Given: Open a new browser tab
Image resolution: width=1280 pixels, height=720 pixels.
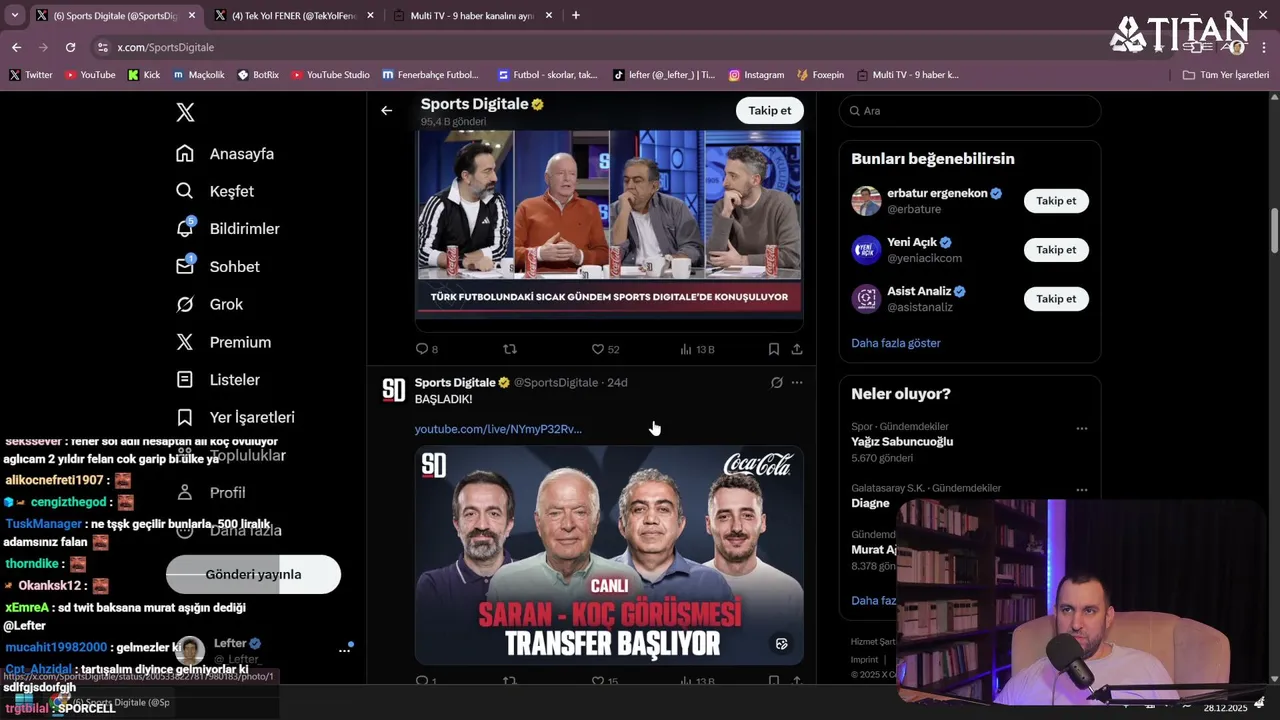Looking at the screenshot, I should [x=575, y=15].
